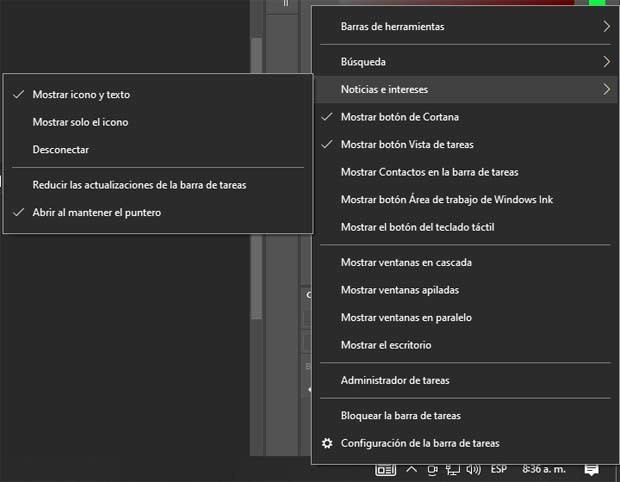Open the Meet Now tray icon
620x482 pixels.
pyautogui.click(x=433, y=470)
